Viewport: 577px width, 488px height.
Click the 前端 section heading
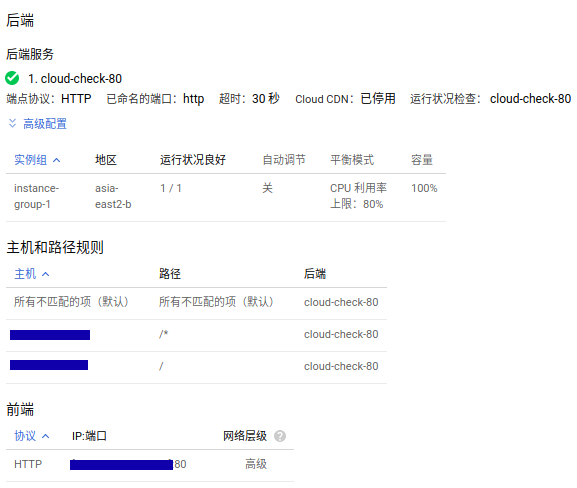pyautogui.click(x=20, y=409)
